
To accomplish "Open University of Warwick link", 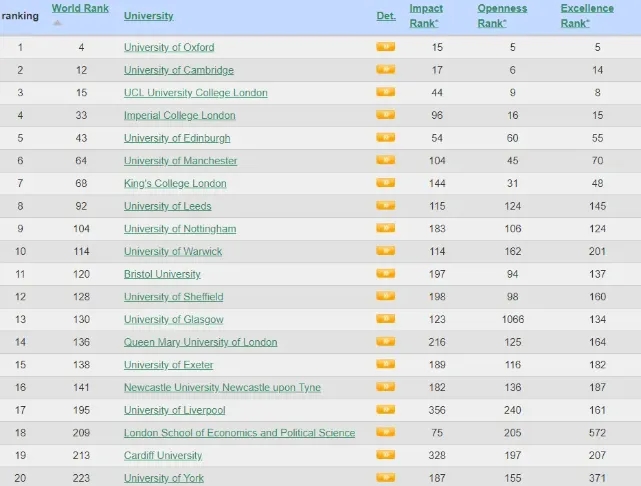I will [173, 251].
